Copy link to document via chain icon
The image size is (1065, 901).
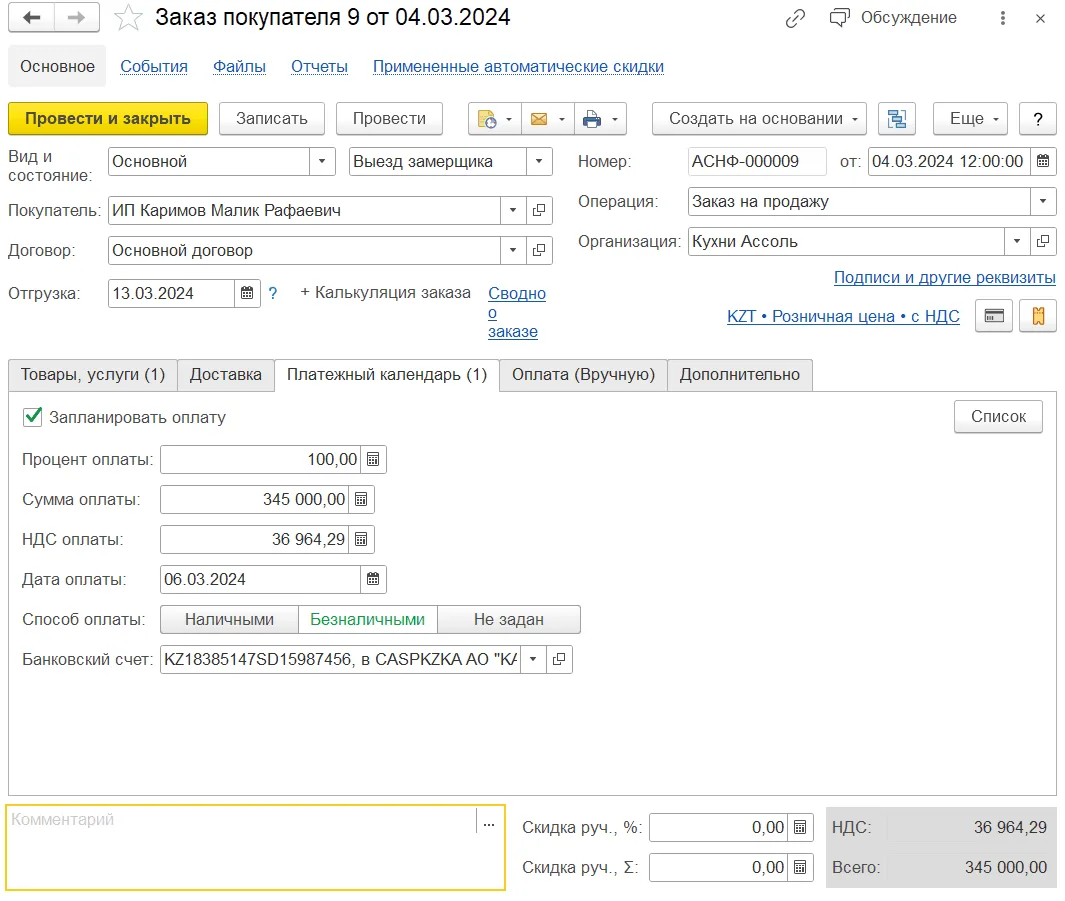click(795, 18)
